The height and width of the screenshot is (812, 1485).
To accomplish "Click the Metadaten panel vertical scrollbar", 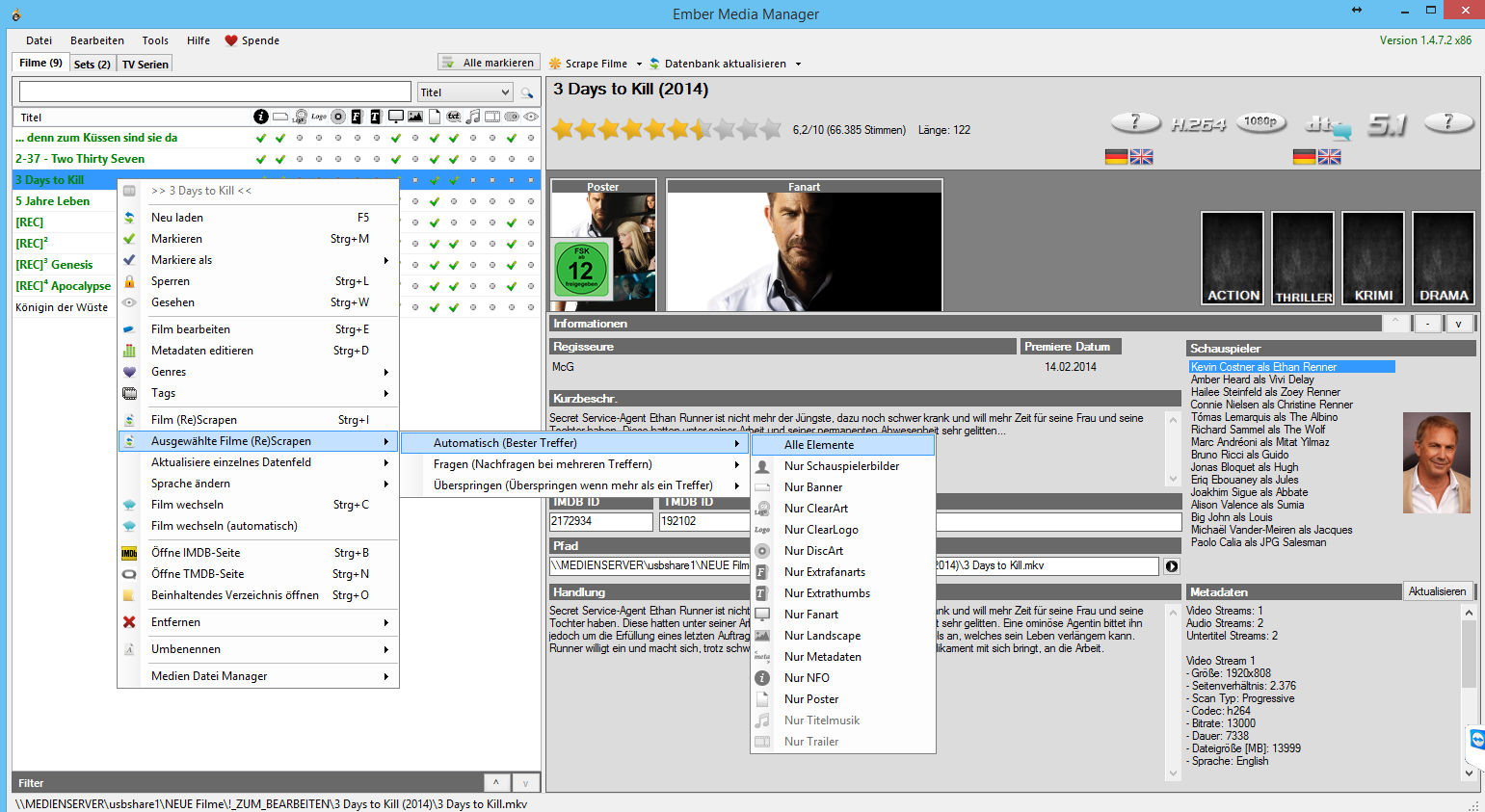I will click(x=1469, y=693).
